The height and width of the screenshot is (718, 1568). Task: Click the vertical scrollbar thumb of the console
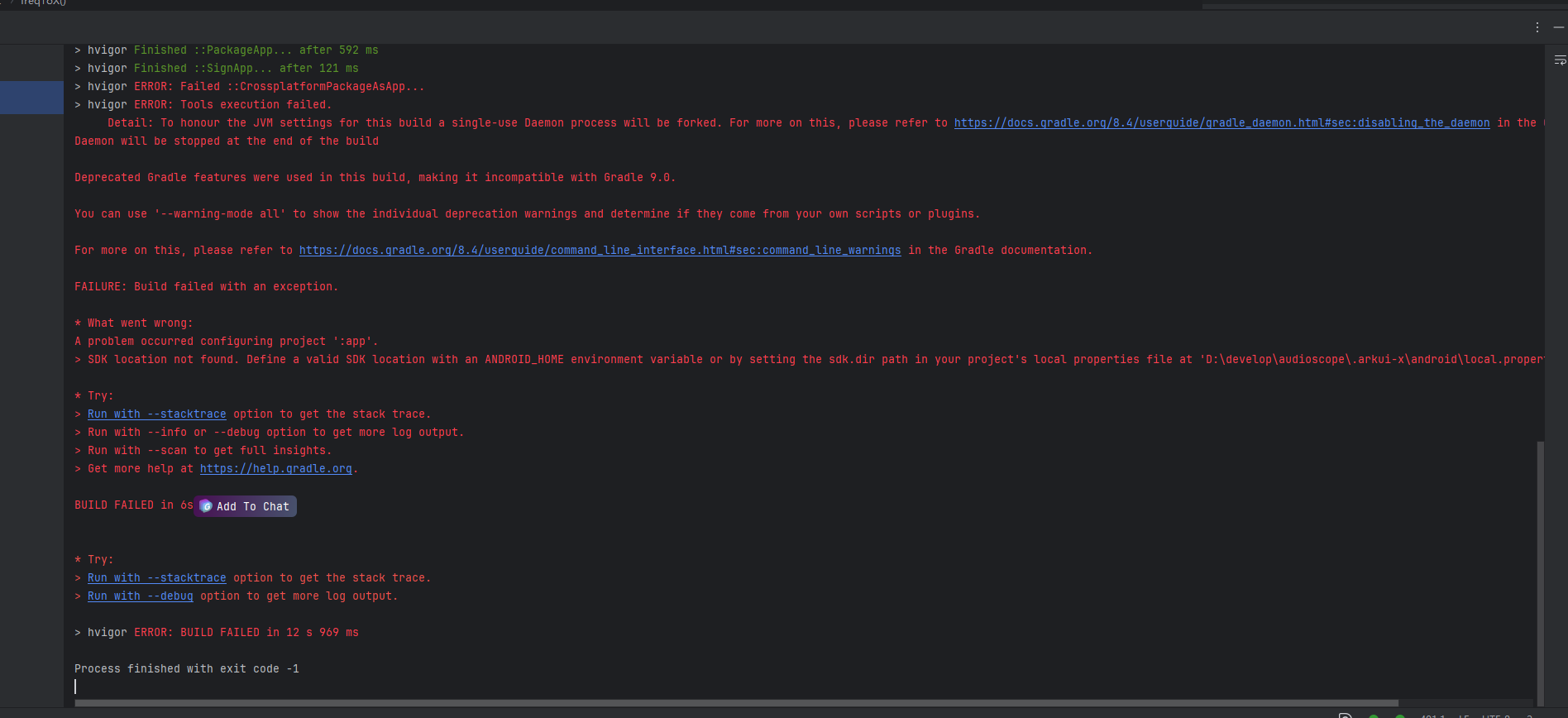coord(1540,571)
